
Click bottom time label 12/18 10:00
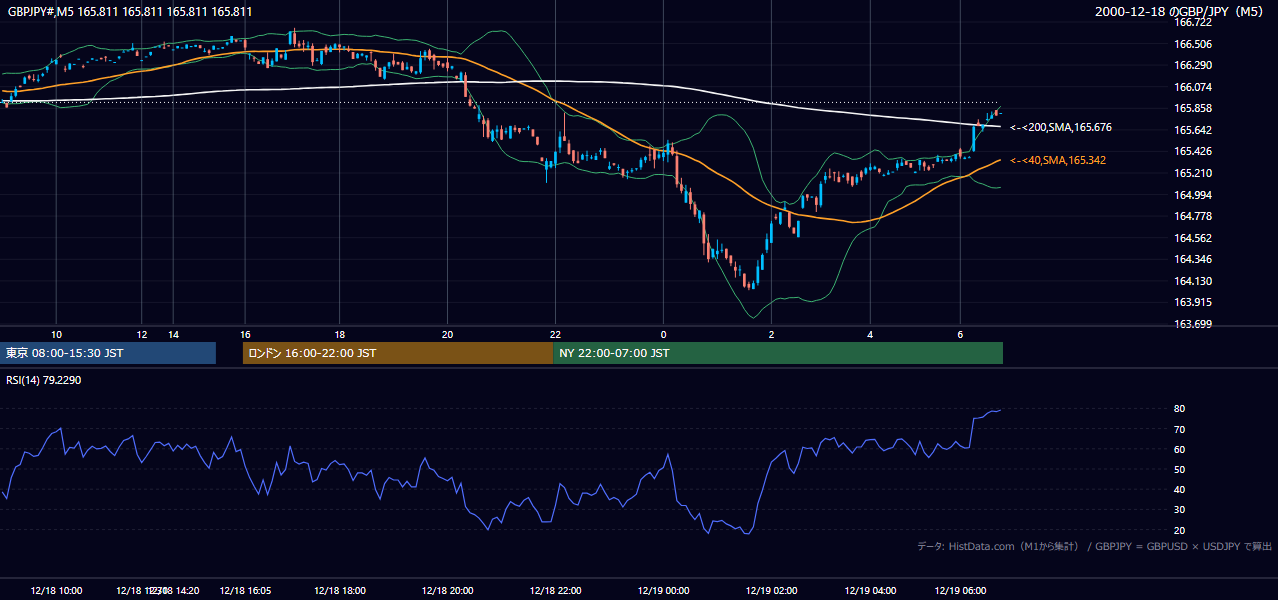point(56,590)
